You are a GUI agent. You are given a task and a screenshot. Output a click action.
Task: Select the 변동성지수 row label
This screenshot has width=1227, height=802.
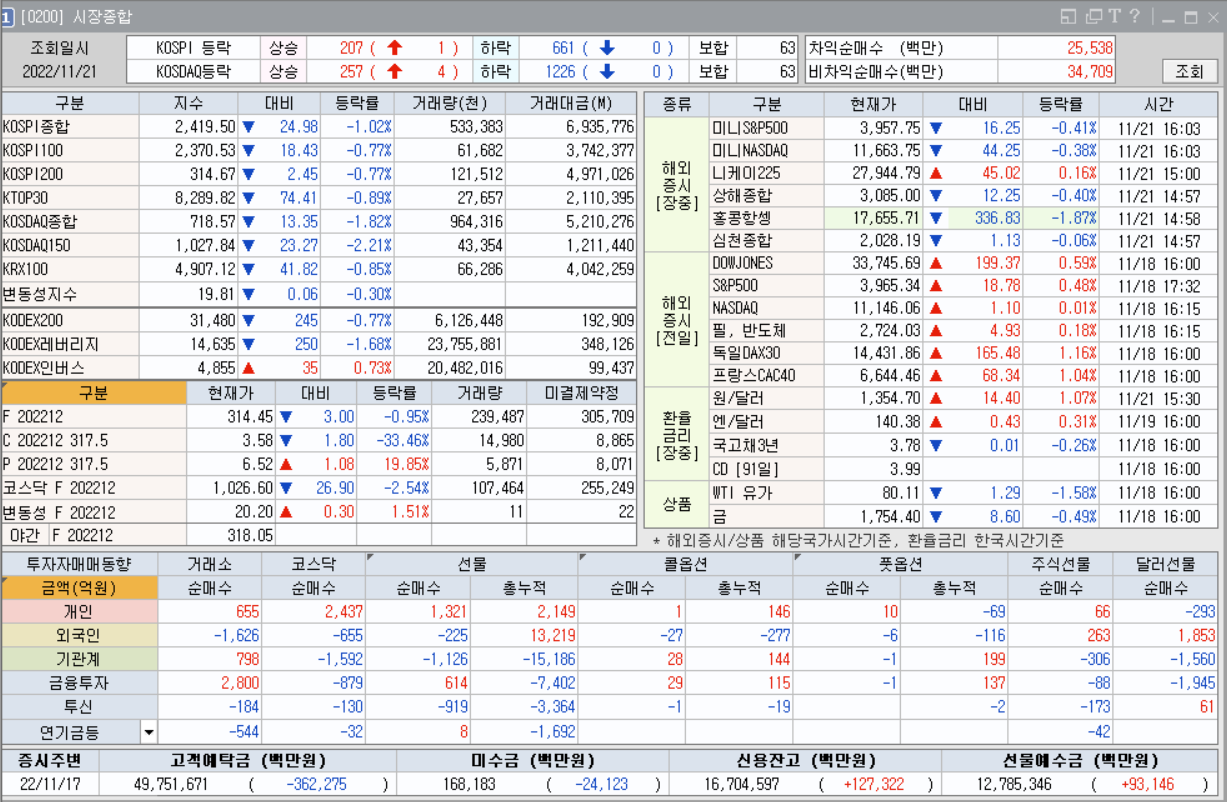click(x=70, y=294)
